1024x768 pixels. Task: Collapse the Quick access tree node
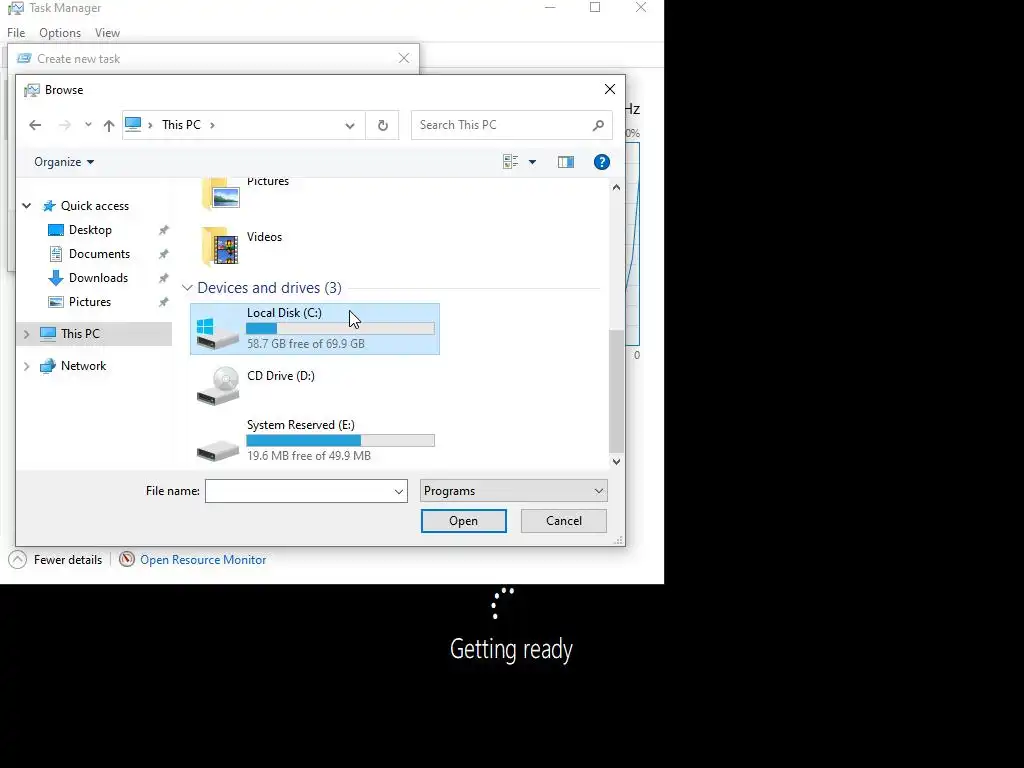point(27,206)
